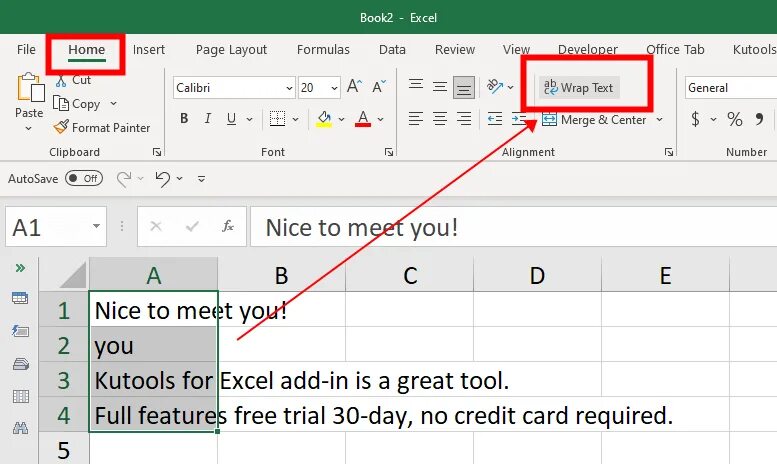Switch to the Data tab

point(392,50)
